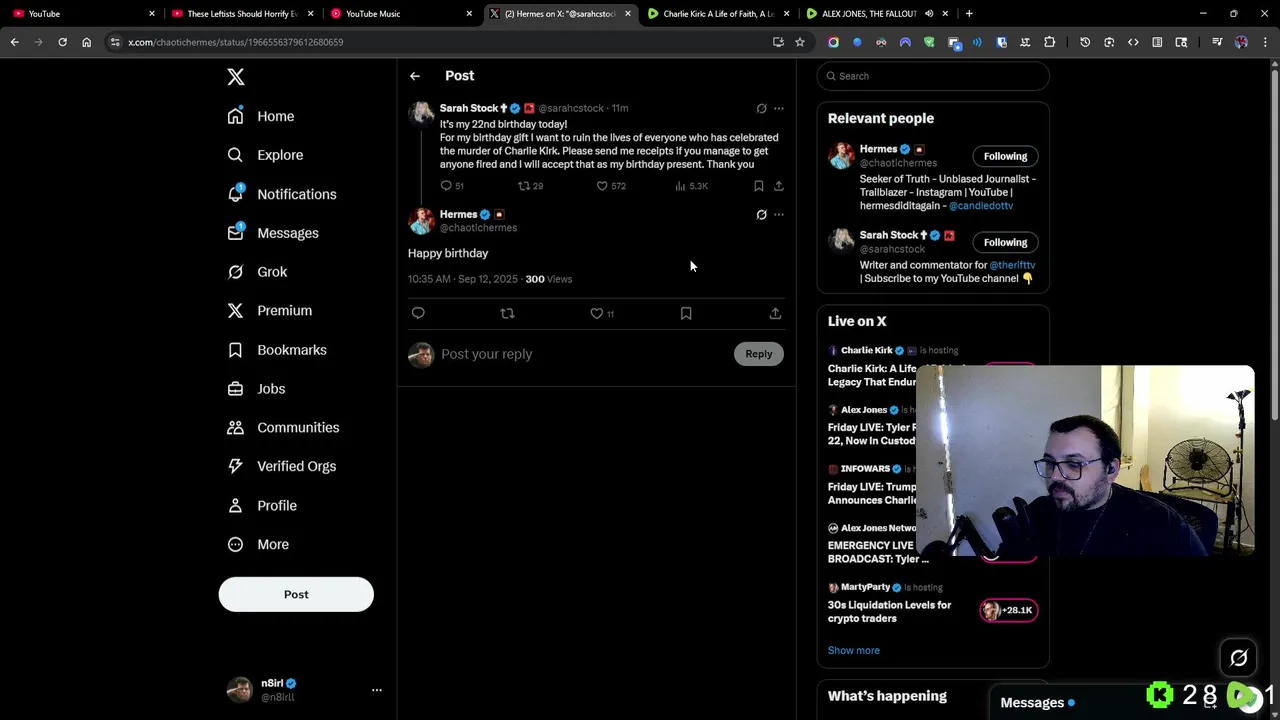Image resolution: width=1280 pixels, height=720 pixels.
Task: Open n8irl account options menu
Action: (x=376, y=690)
